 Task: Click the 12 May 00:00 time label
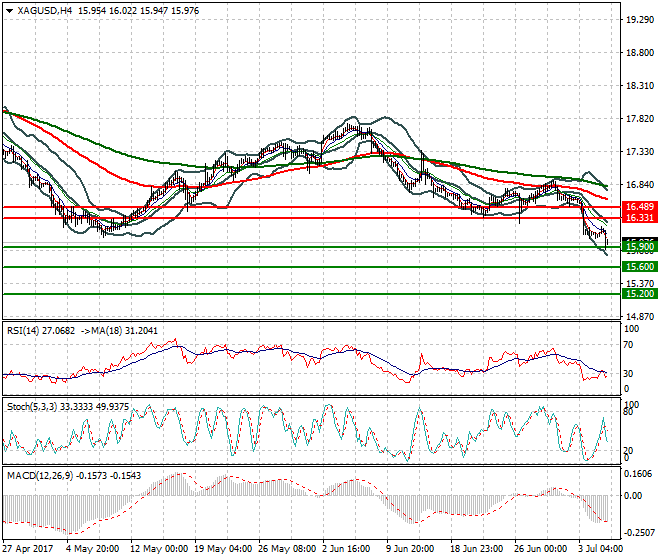[x=159, y=549]
